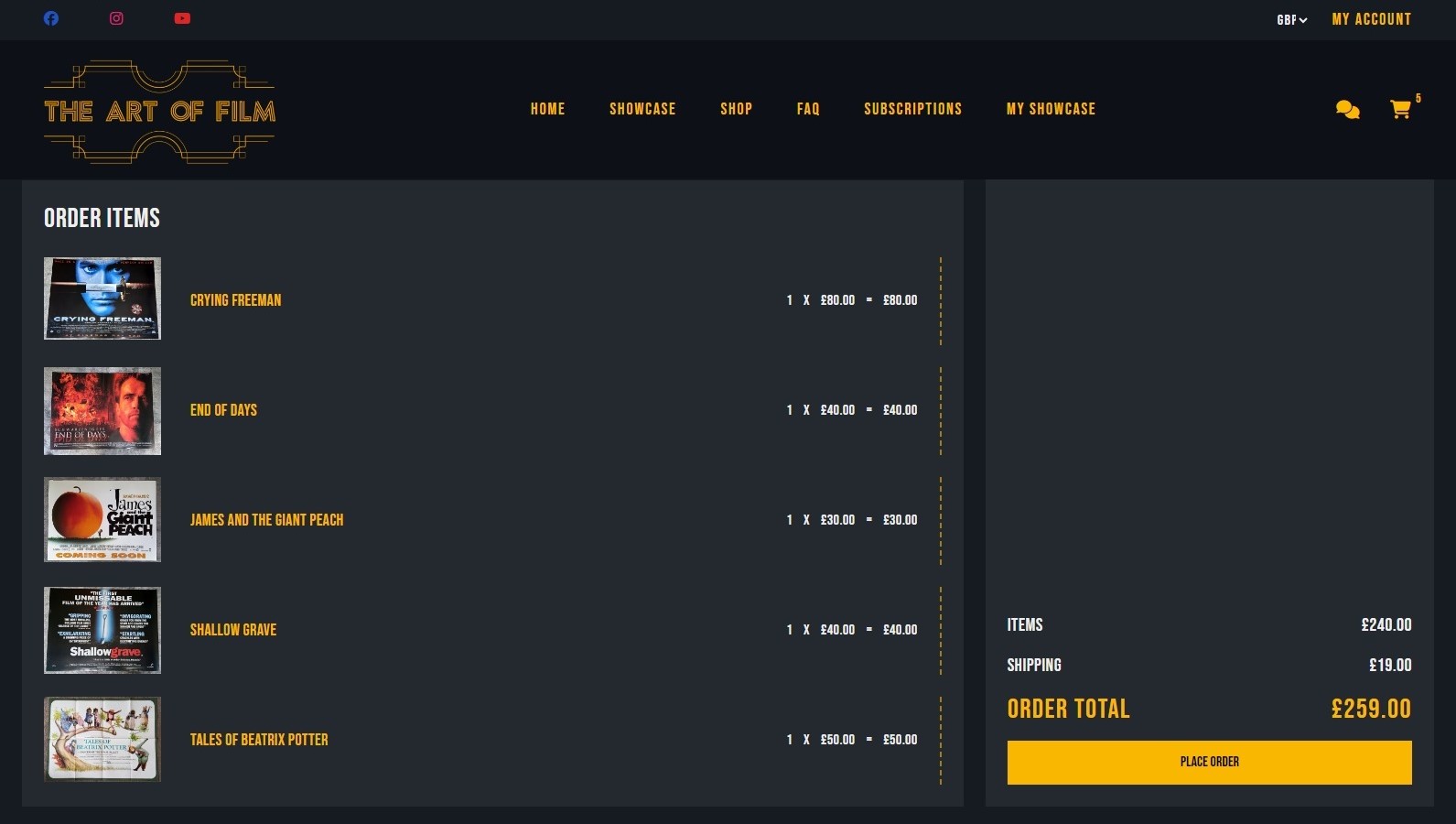Open the chat messages icon
Image resolution: width=1456 pixels, height=824 pixels.
click(1347, 110)
